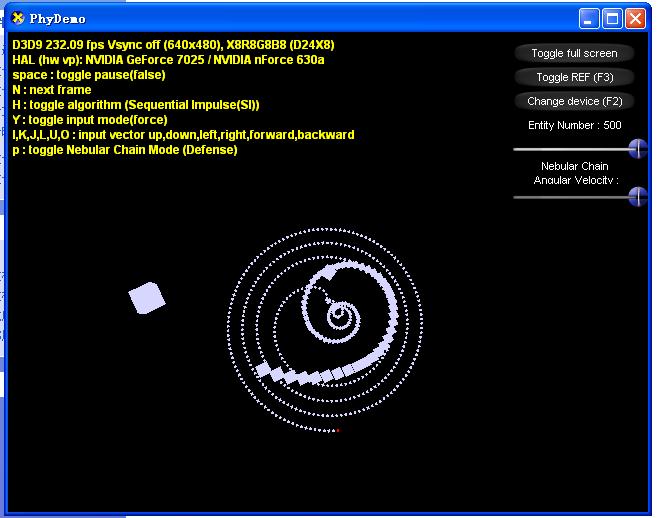Click the Entity Number slider handle
This screenshot has height=518, width=657.
638,149
